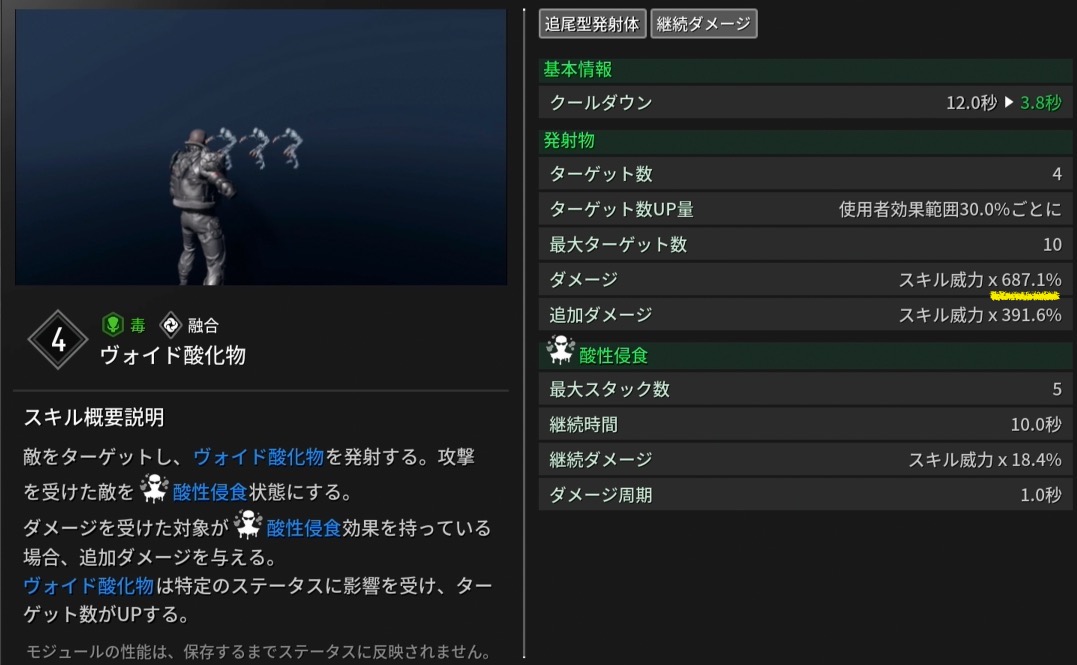Click the 酸性侵食 green section header text
The width and height of the screenshot is (1077, 665).
pos(613,356)
